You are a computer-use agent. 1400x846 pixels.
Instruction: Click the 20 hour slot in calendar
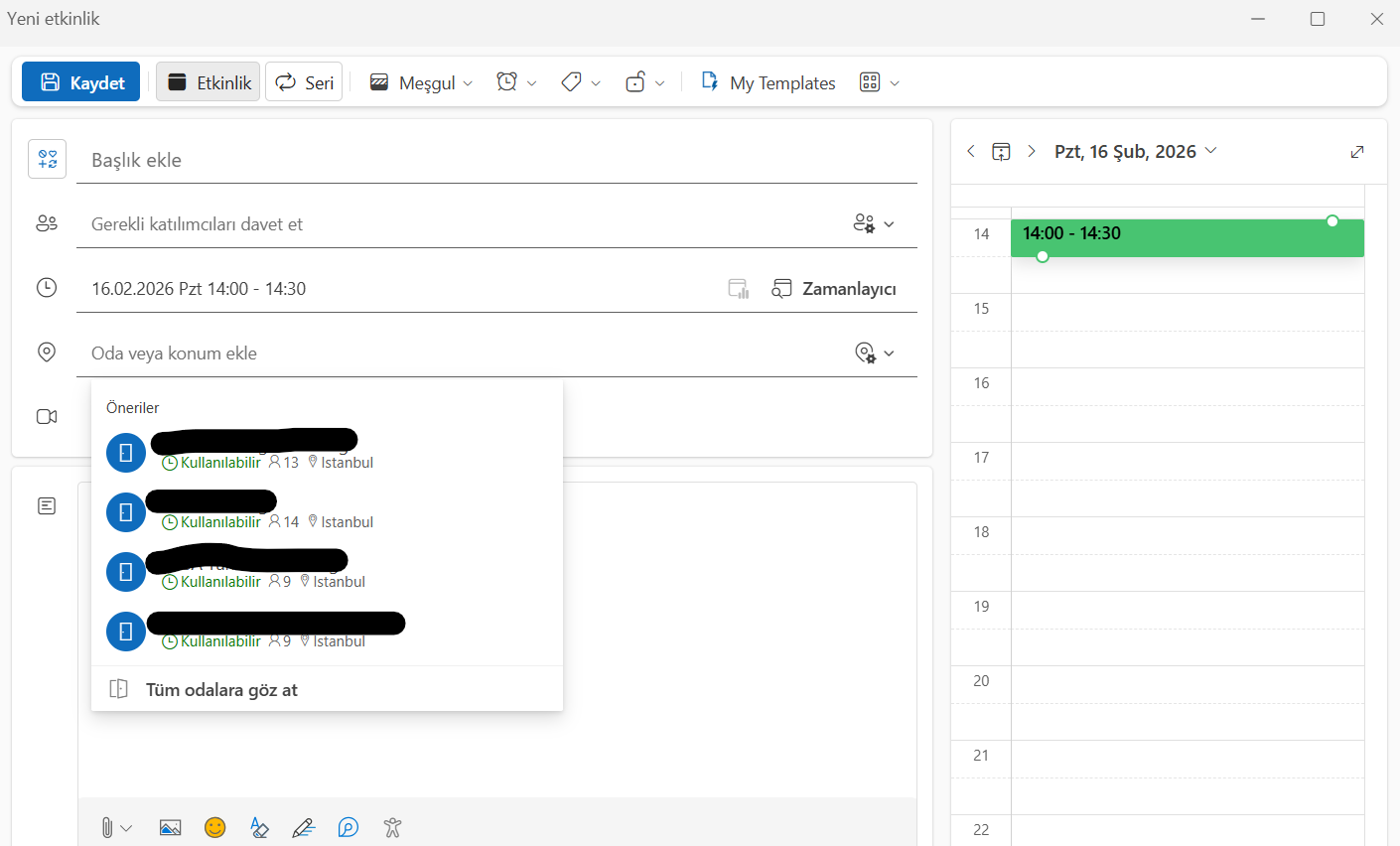pyautogui.click(x=1188, y=684)
